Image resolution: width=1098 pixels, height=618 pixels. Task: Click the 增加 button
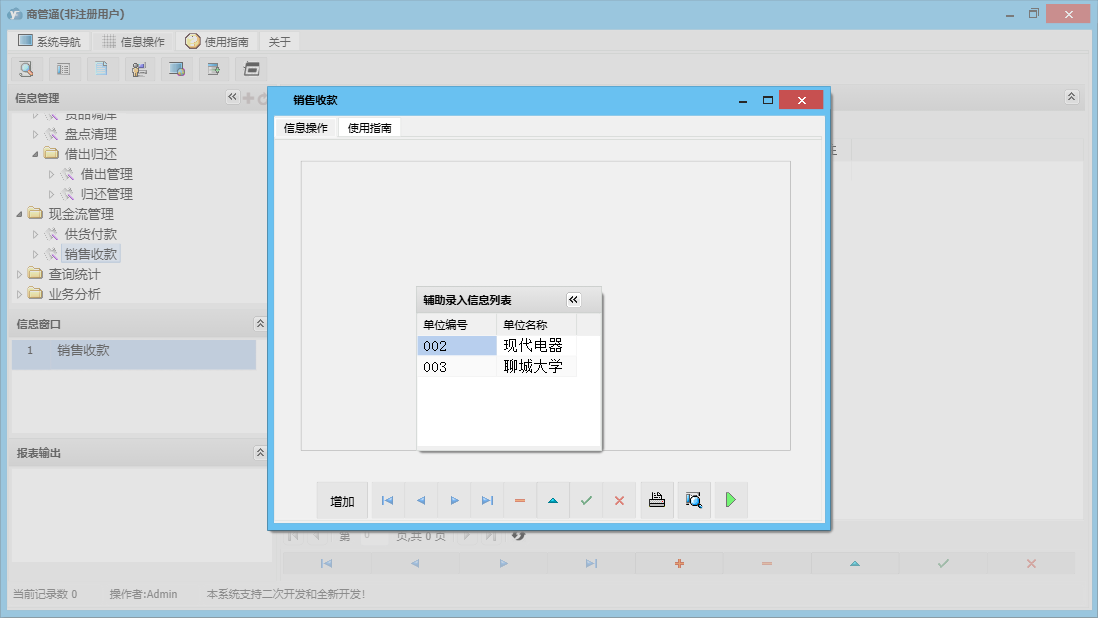342,500
